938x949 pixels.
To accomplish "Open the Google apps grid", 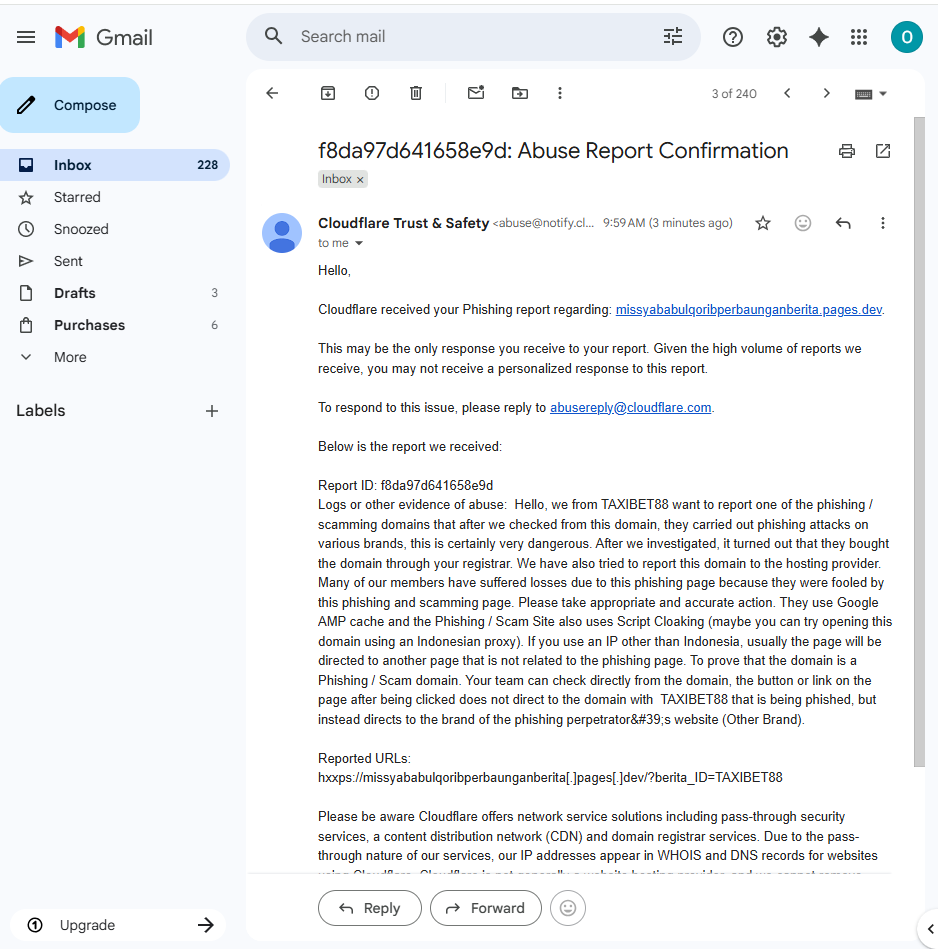I will pyautogui.click(x=859, y=38).
